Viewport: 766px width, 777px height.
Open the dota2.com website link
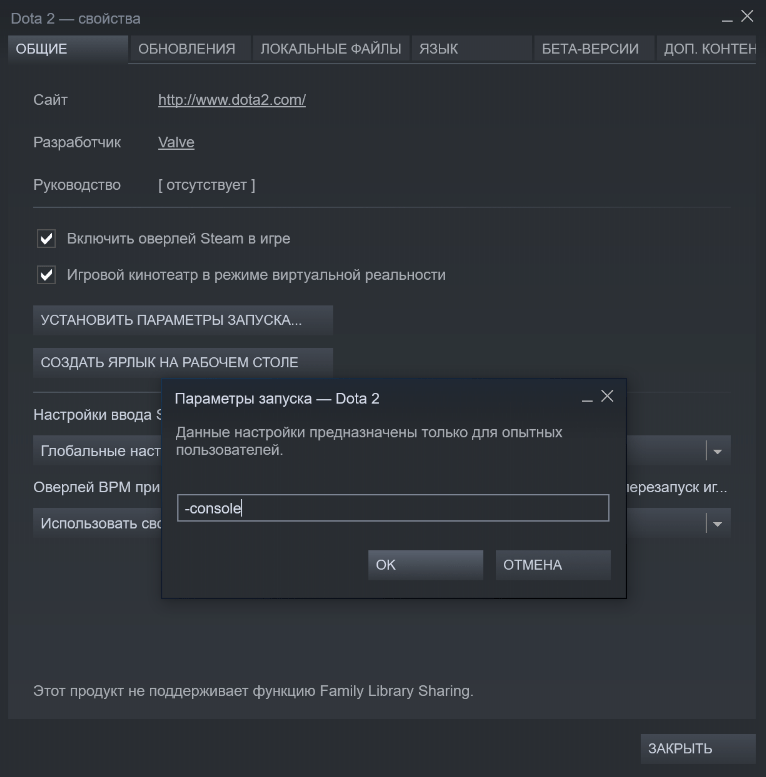[x=232, y=100]
